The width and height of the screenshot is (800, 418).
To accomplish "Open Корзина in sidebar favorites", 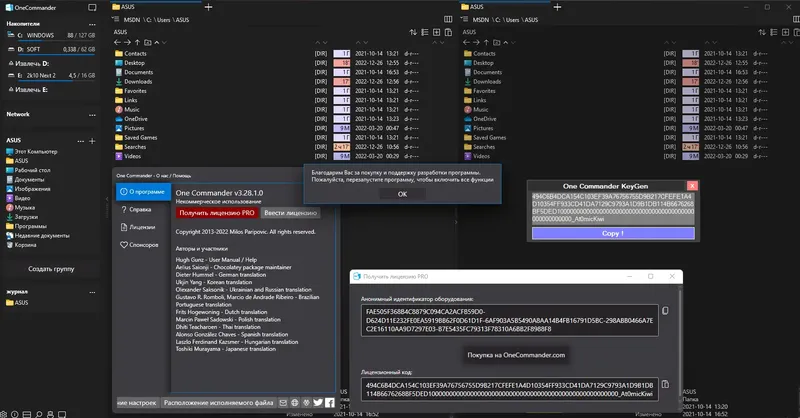I will 21,245.
